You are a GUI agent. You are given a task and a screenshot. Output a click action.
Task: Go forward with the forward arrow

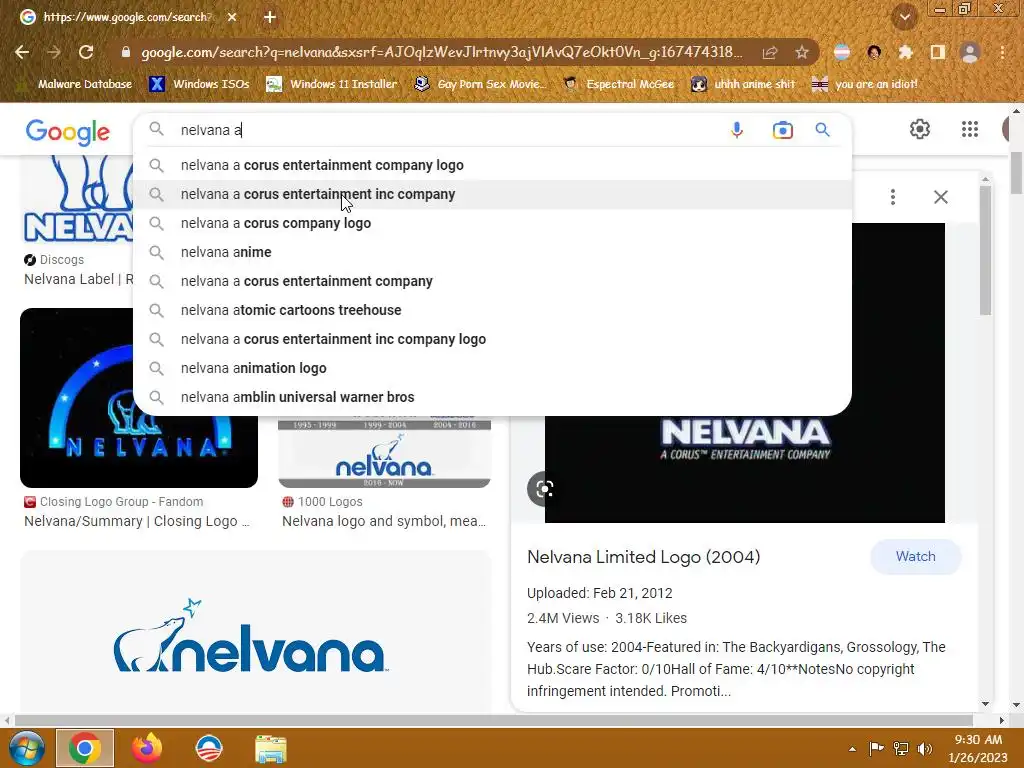point(54,52)
